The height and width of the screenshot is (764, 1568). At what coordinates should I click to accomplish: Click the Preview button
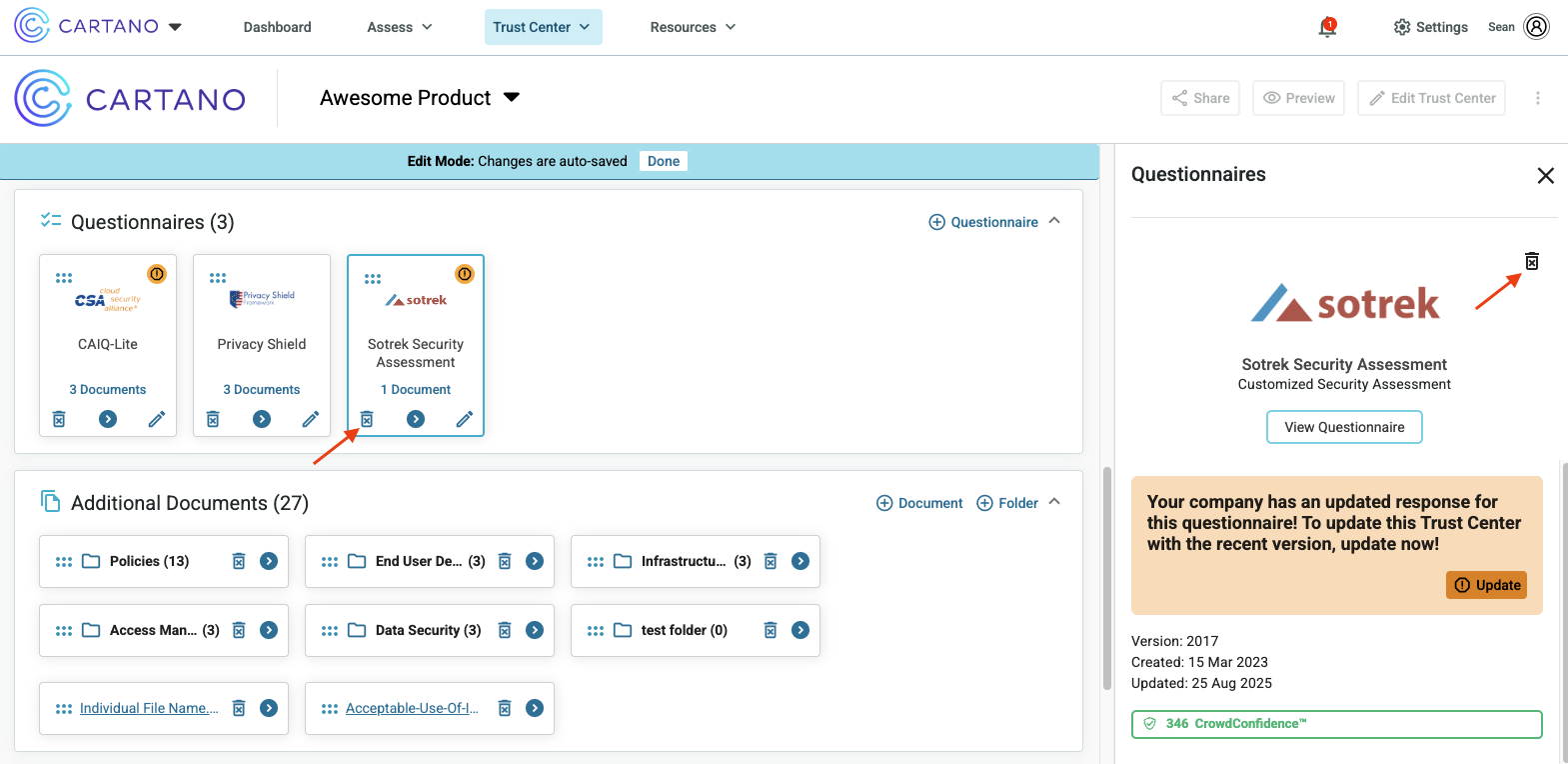pos(1298,98)
